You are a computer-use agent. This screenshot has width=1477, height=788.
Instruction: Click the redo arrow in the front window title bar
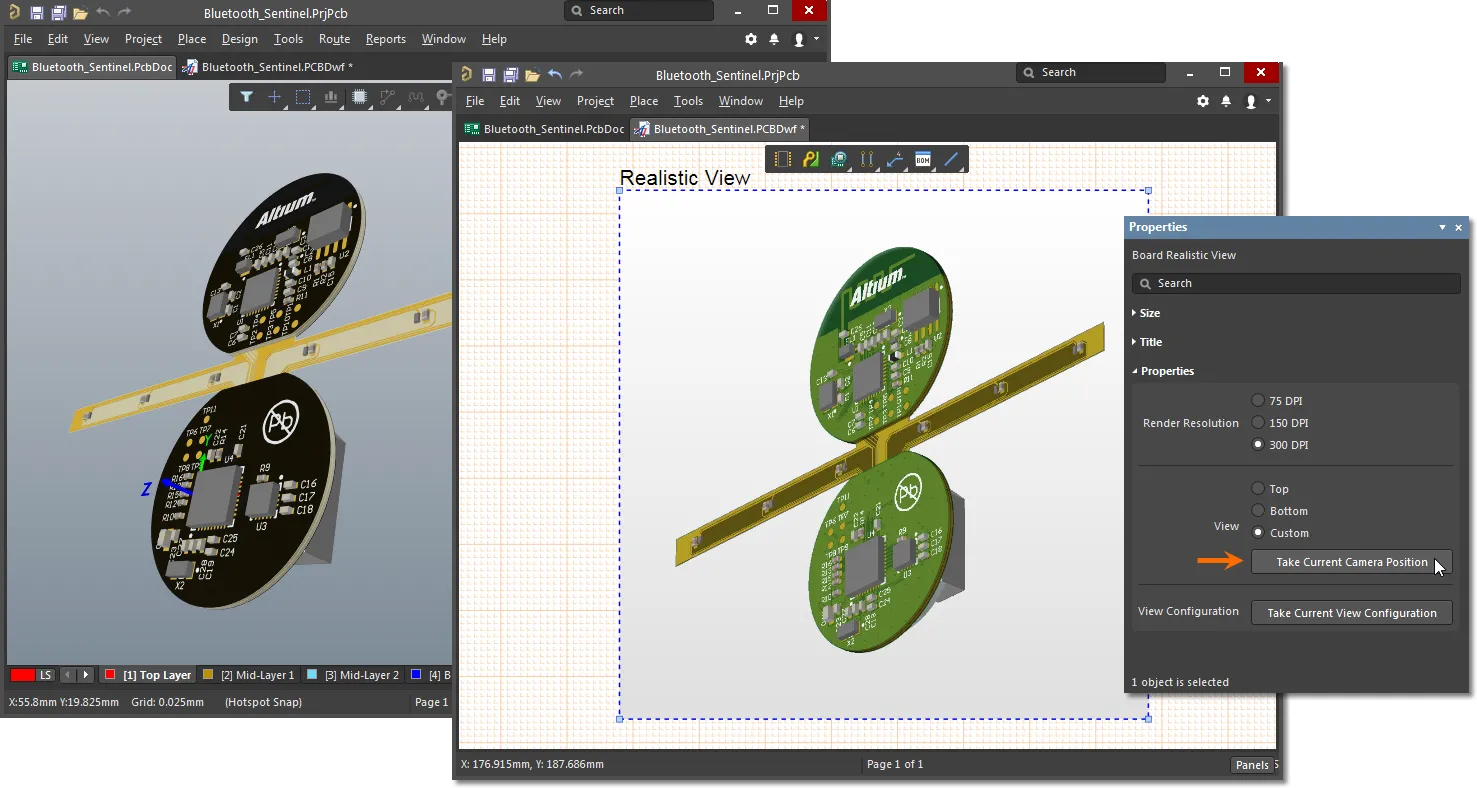click(x=577, y=75)
